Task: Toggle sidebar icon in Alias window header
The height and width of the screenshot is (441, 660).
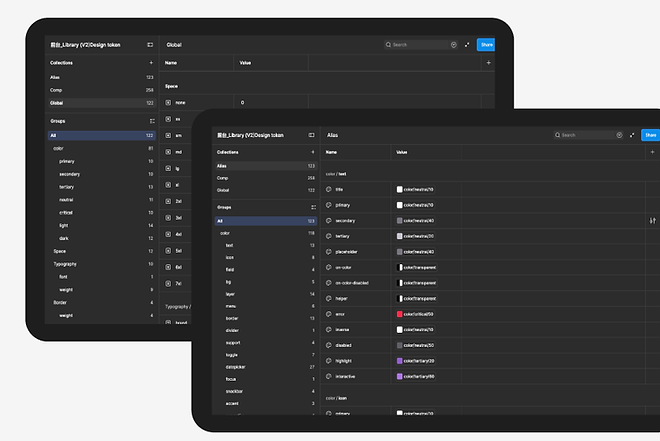Action: pyautogui.click(x=311, y=135)
